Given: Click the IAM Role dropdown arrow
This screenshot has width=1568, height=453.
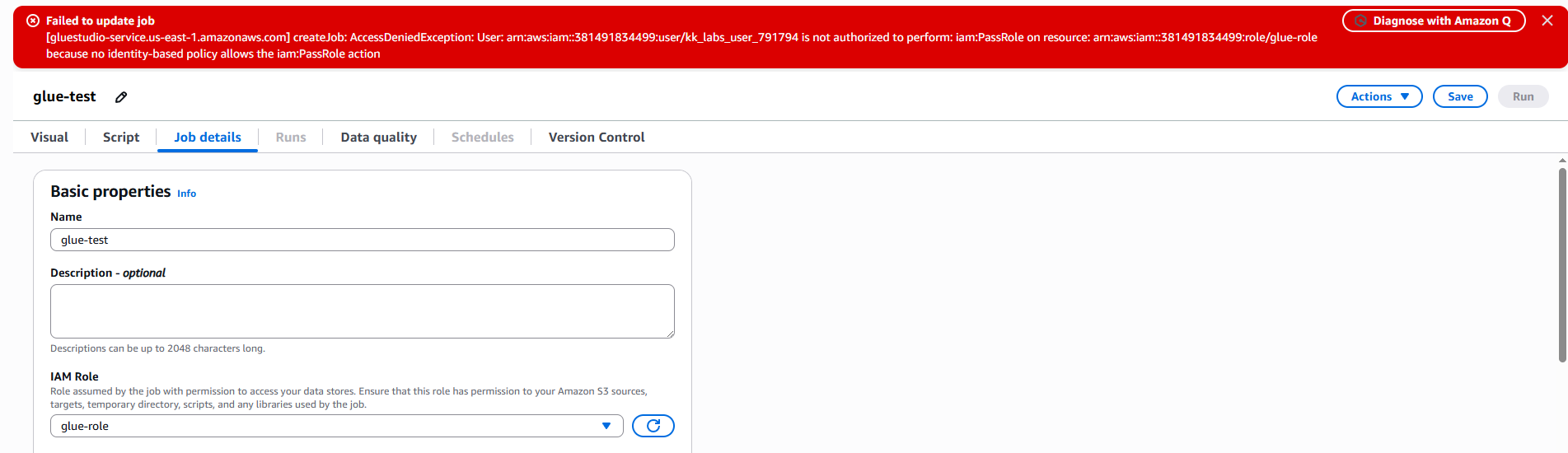Looking at the screenshot, I should tap(606, 426).
